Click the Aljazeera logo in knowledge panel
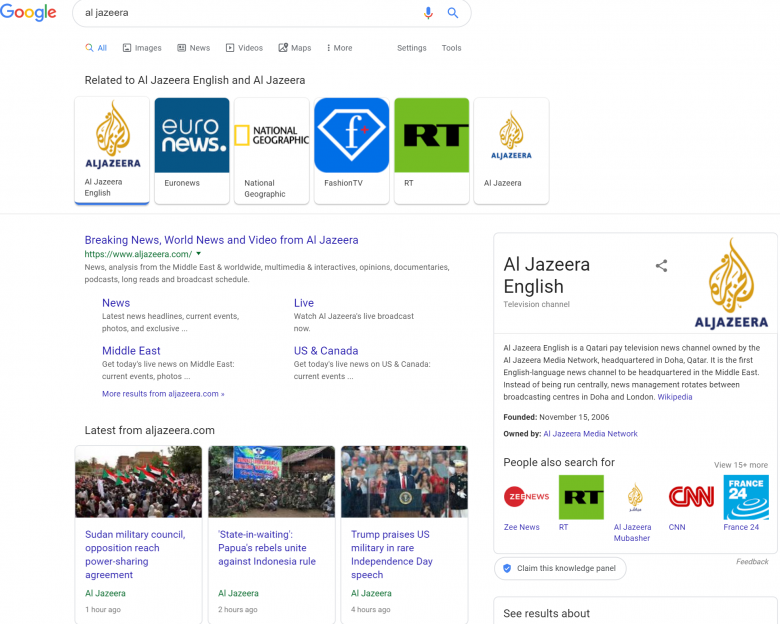This screenshot has height=624, width=780. (x=731, y=283)
